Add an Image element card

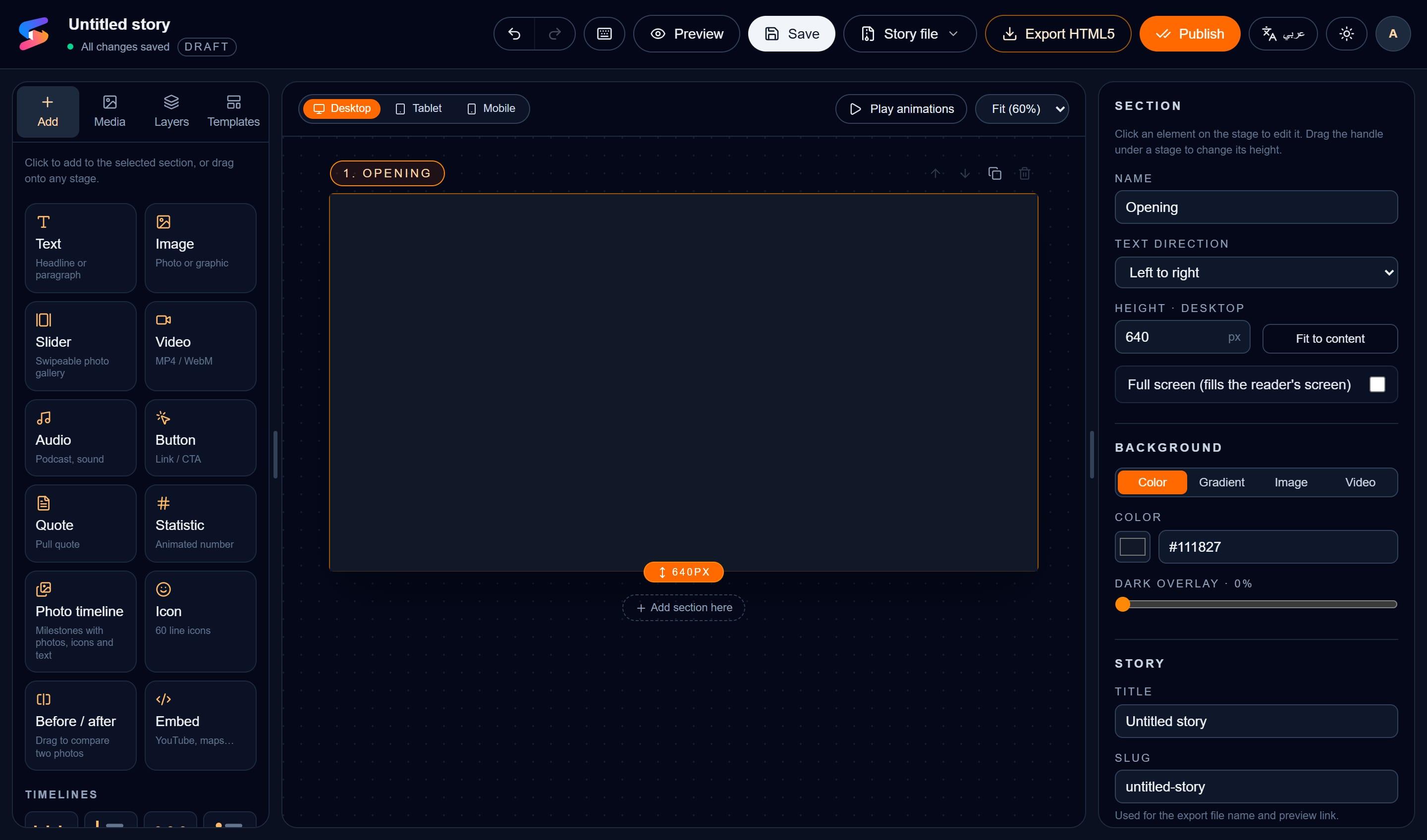coord(201,248)
